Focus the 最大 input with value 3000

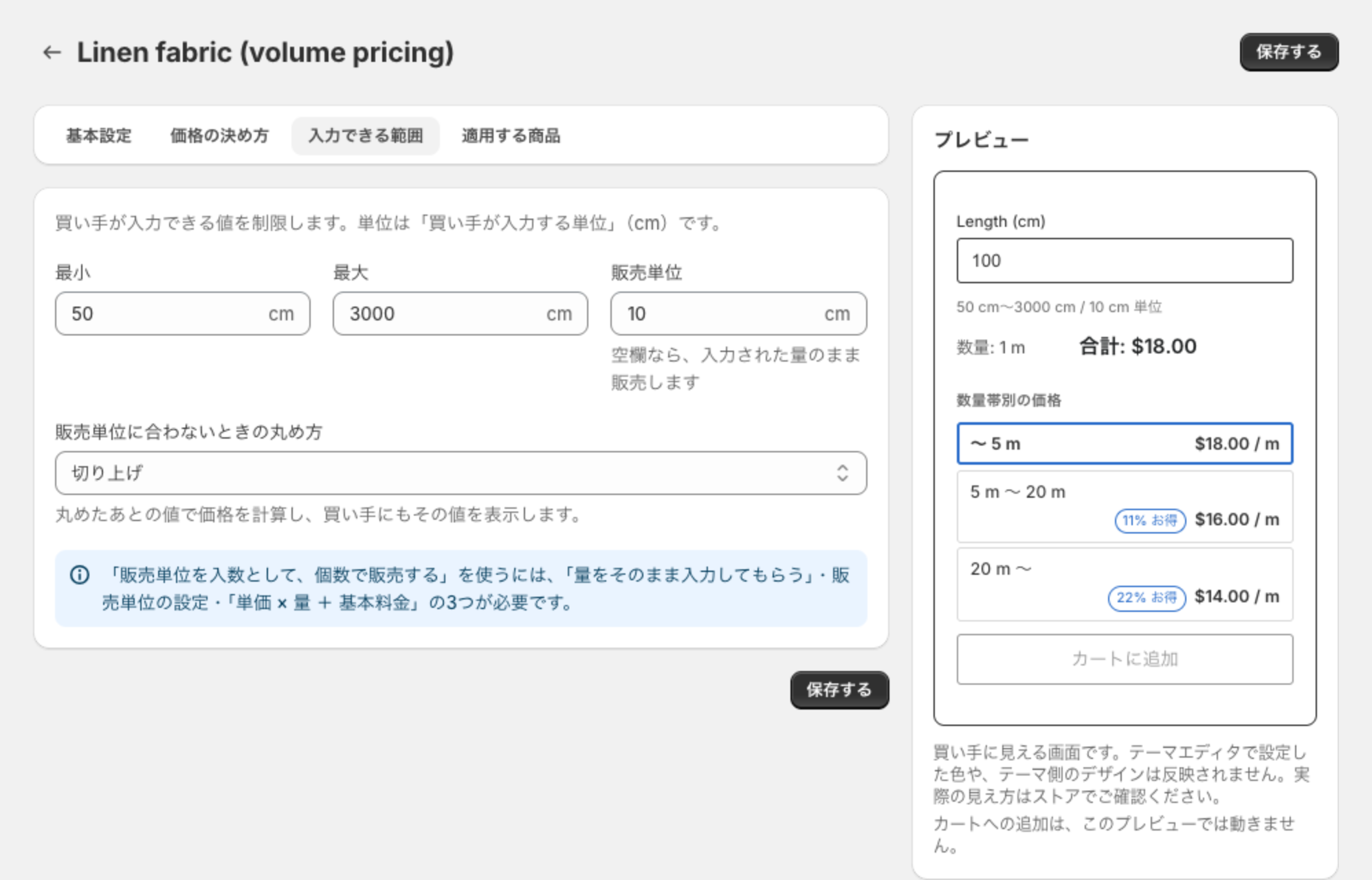point(461,313)
